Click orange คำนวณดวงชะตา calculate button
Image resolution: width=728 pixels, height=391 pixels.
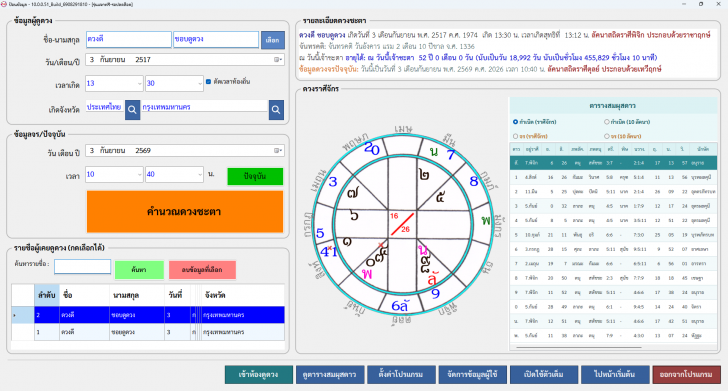click(185, 212)
